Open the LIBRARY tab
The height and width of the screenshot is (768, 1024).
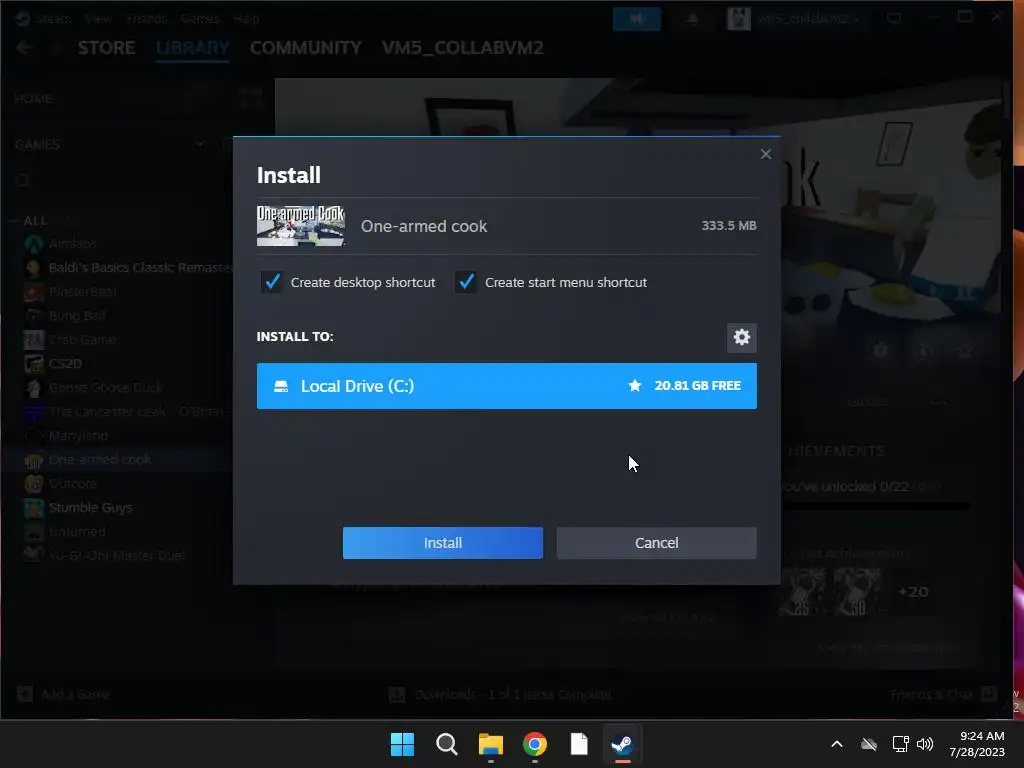pos(193,48)
